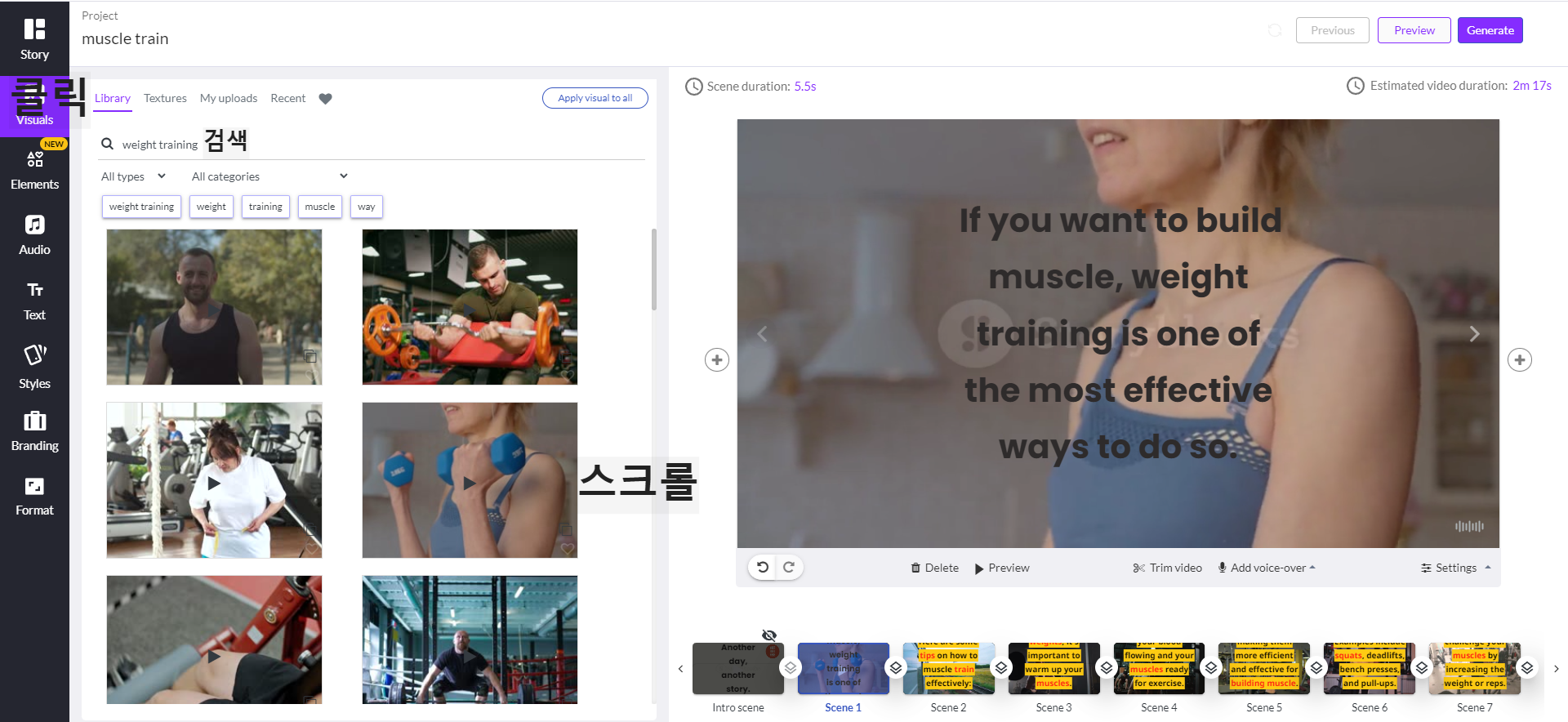
Task: Select the 'muscle' keyword tag
Action: (320, 207)
